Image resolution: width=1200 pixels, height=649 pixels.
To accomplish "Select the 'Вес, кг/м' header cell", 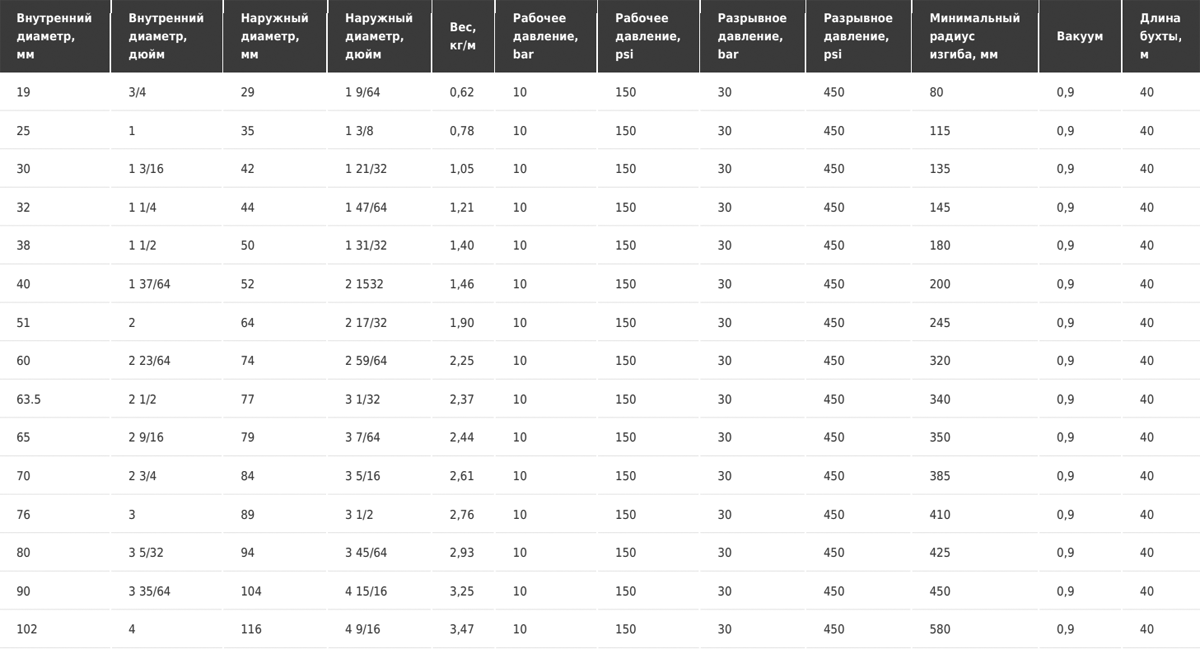I will tap(463, 36).
